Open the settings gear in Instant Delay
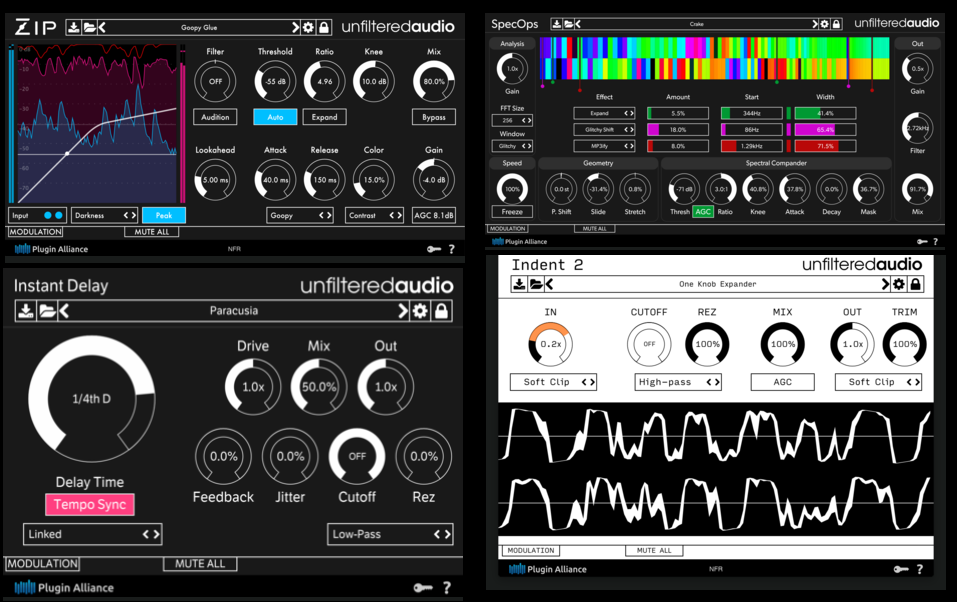 click(x=420, y=311)
